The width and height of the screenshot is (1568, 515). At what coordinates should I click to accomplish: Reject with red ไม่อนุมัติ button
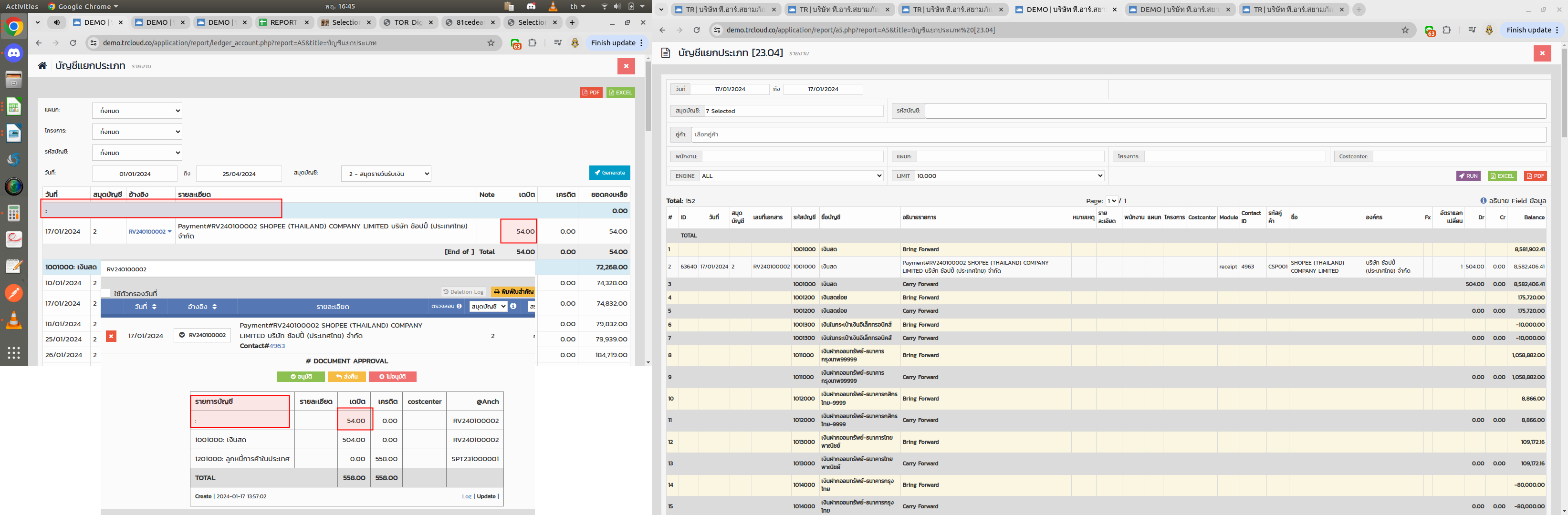pyautogui.click(x=392, y=376)
